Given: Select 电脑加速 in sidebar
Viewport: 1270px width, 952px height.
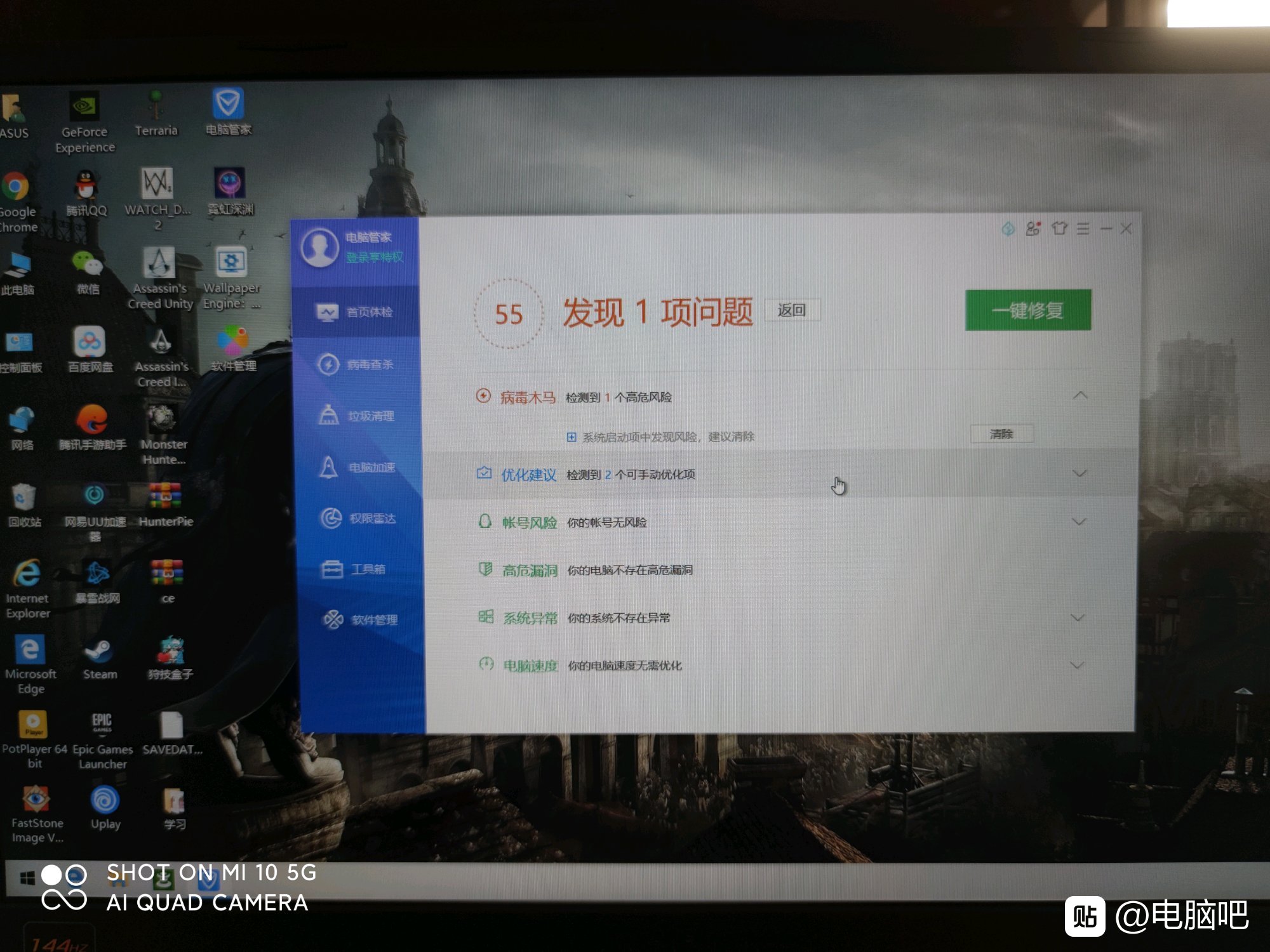Looking at the screenshot, I should pyautogui.click(x=357, y=467).
